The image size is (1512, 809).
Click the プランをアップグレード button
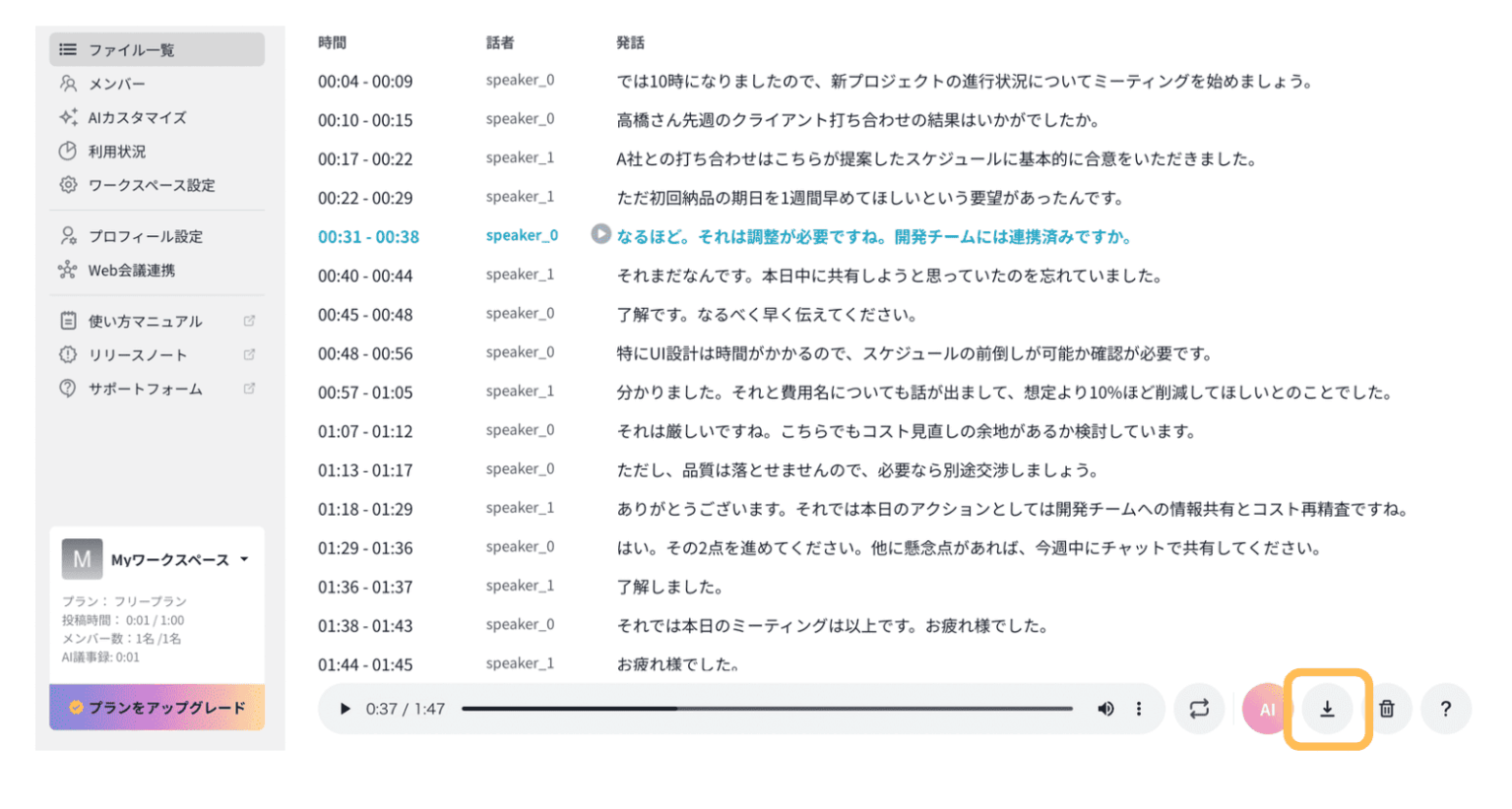click(157, 708)
